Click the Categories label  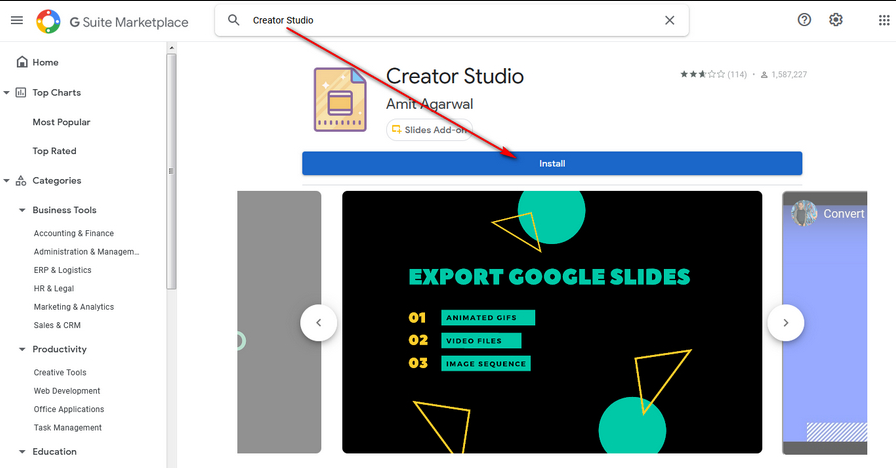57,181
